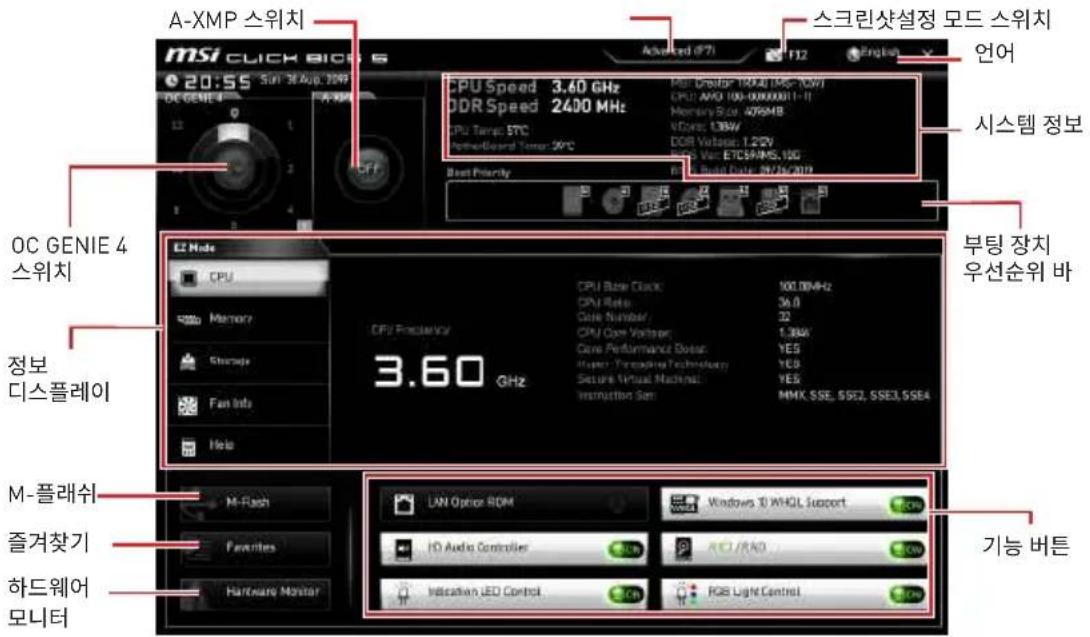Click the Memory Size value in system info
The height and width of the screenshot is (637, 1090).
click(765, 111)
